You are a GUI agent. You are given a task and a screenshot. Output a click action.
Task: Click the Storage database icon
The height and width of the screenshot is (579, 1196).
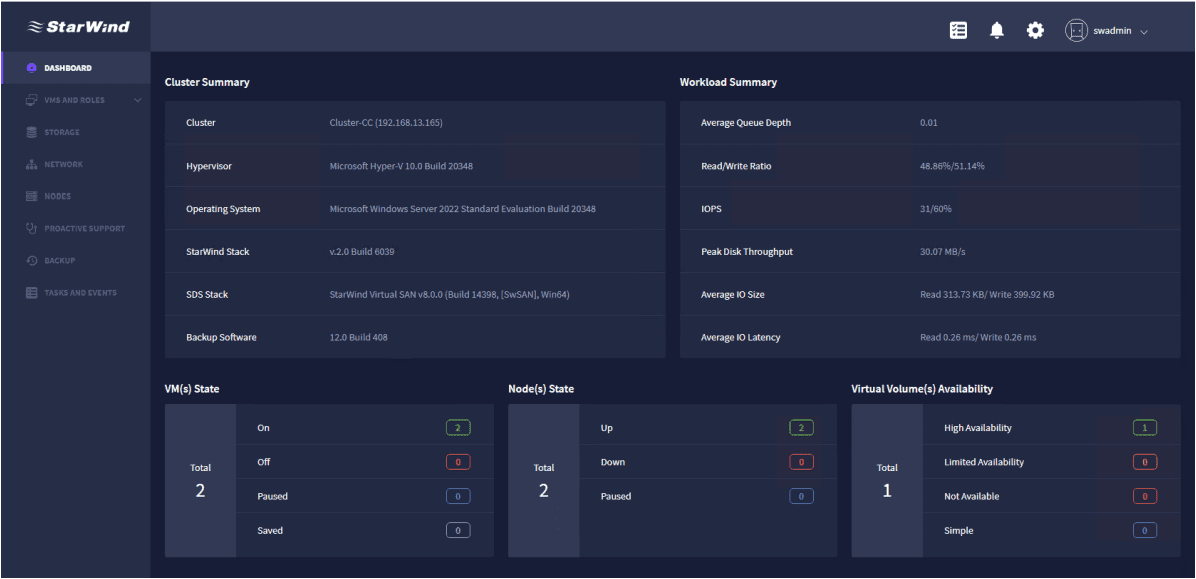(31, 132)
